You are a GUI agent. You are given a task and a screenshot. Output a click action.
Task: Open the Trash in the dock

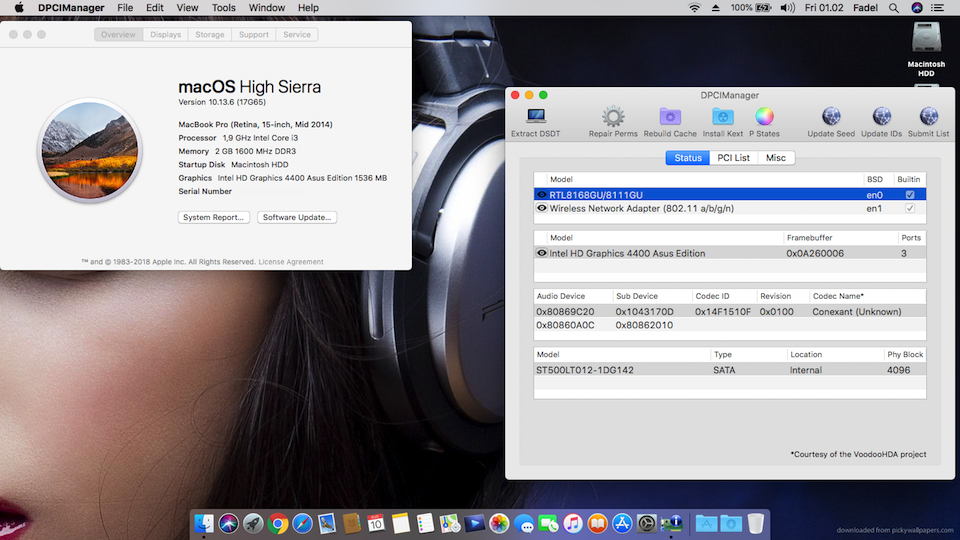point(756,523)
